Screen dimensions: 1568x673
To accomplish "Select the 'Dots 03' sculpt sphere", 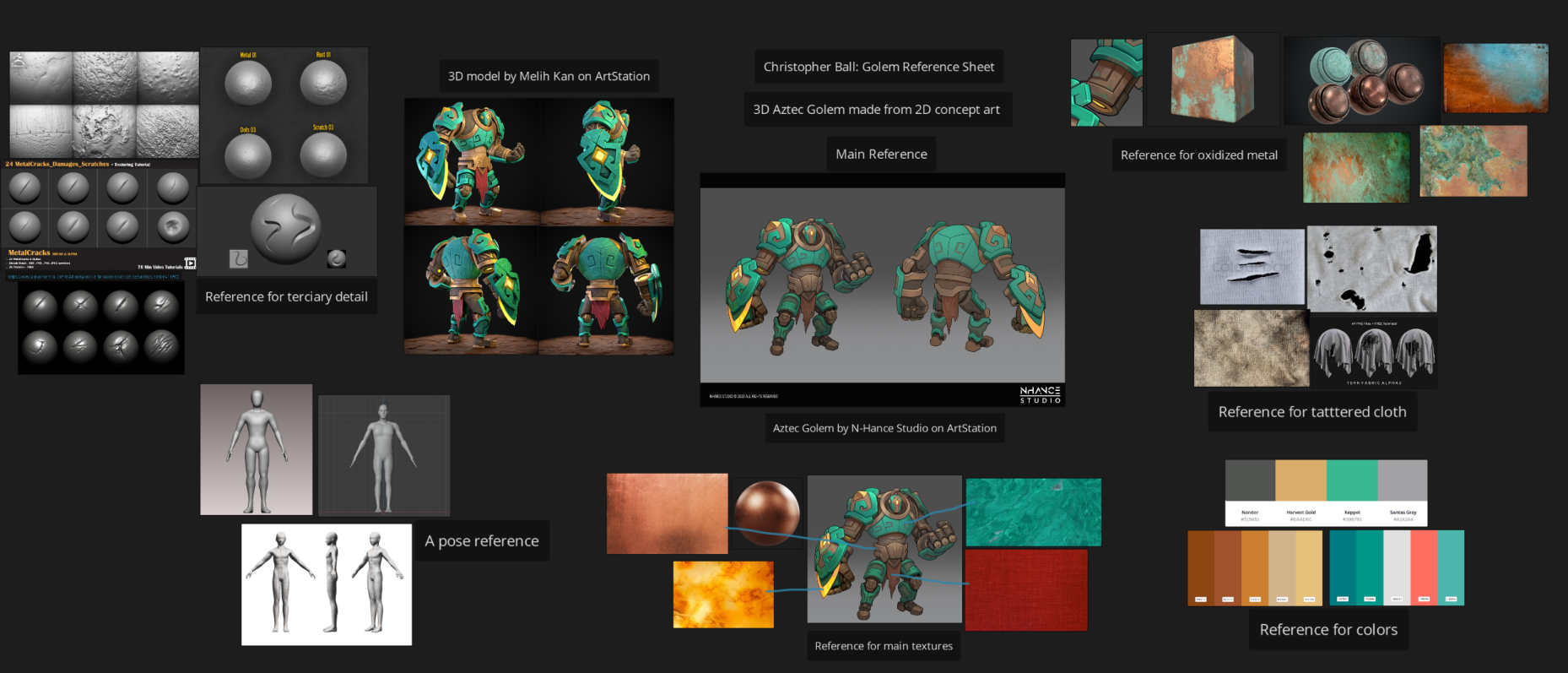I will [248, 157].
